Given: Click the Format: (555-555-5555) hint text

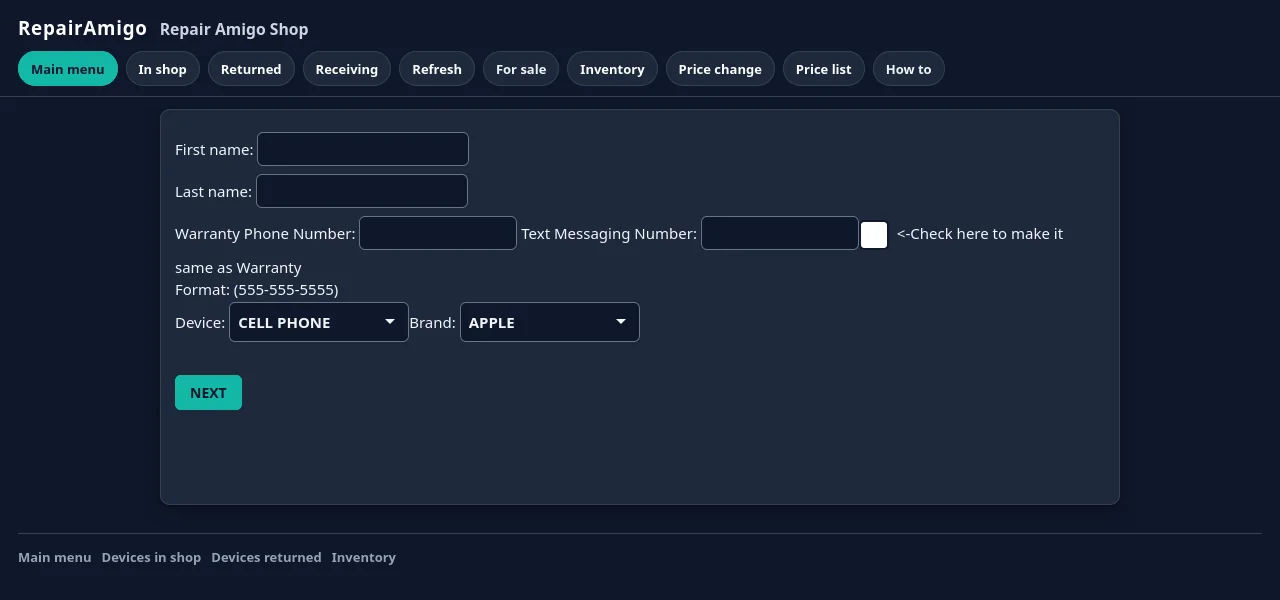Looking at the screenshot, I should 257,289.
